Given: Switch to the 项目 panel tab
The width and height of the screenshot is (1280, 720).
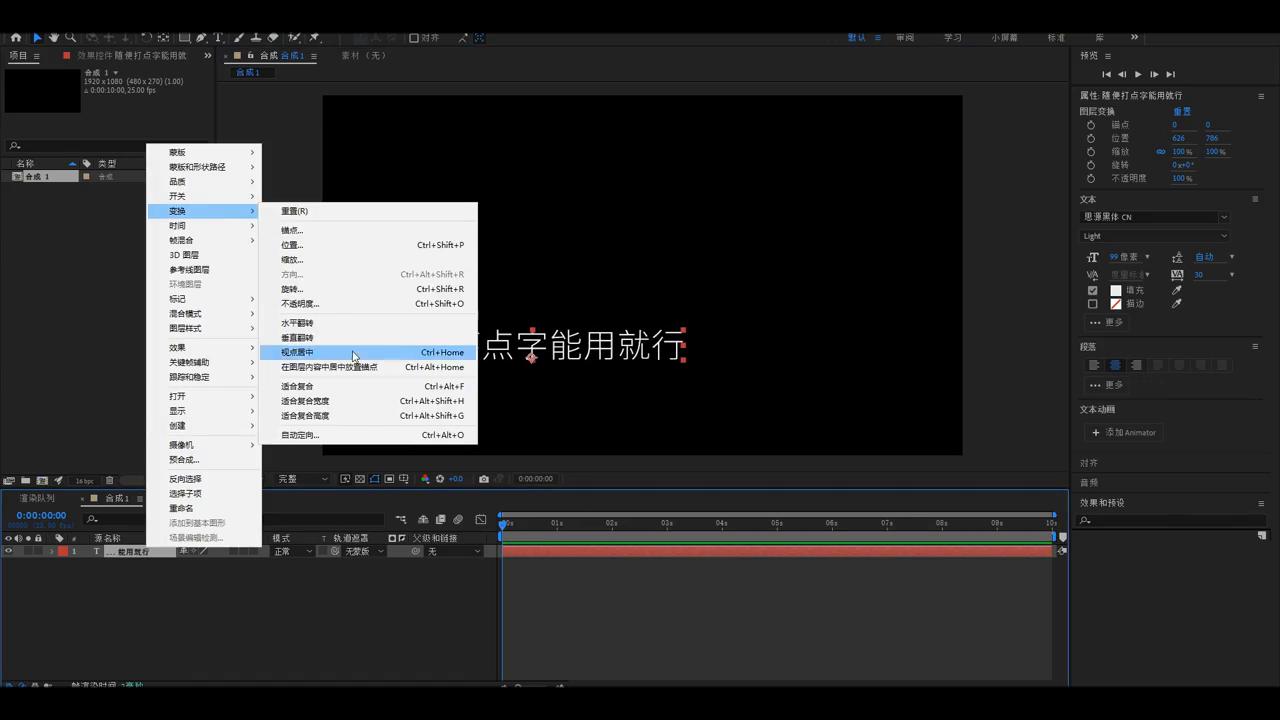Looking at the screenshot, I should coord(20,55).
